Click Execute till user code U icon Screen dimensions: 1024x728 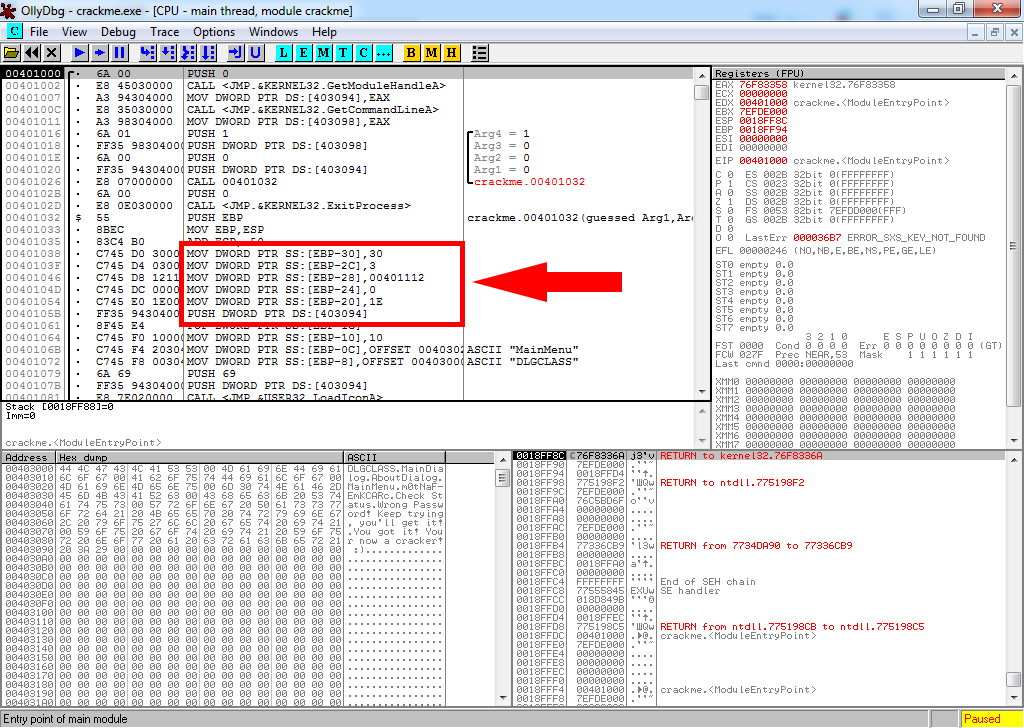[x=256, y=52]
